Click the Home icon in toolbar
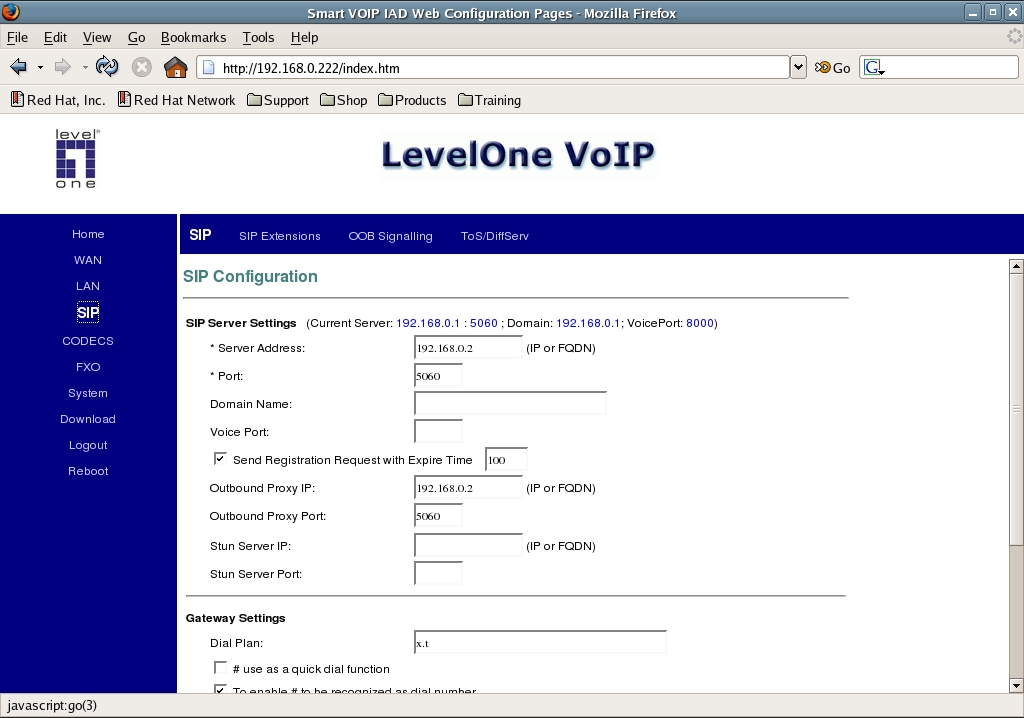 tap(175, 67)
